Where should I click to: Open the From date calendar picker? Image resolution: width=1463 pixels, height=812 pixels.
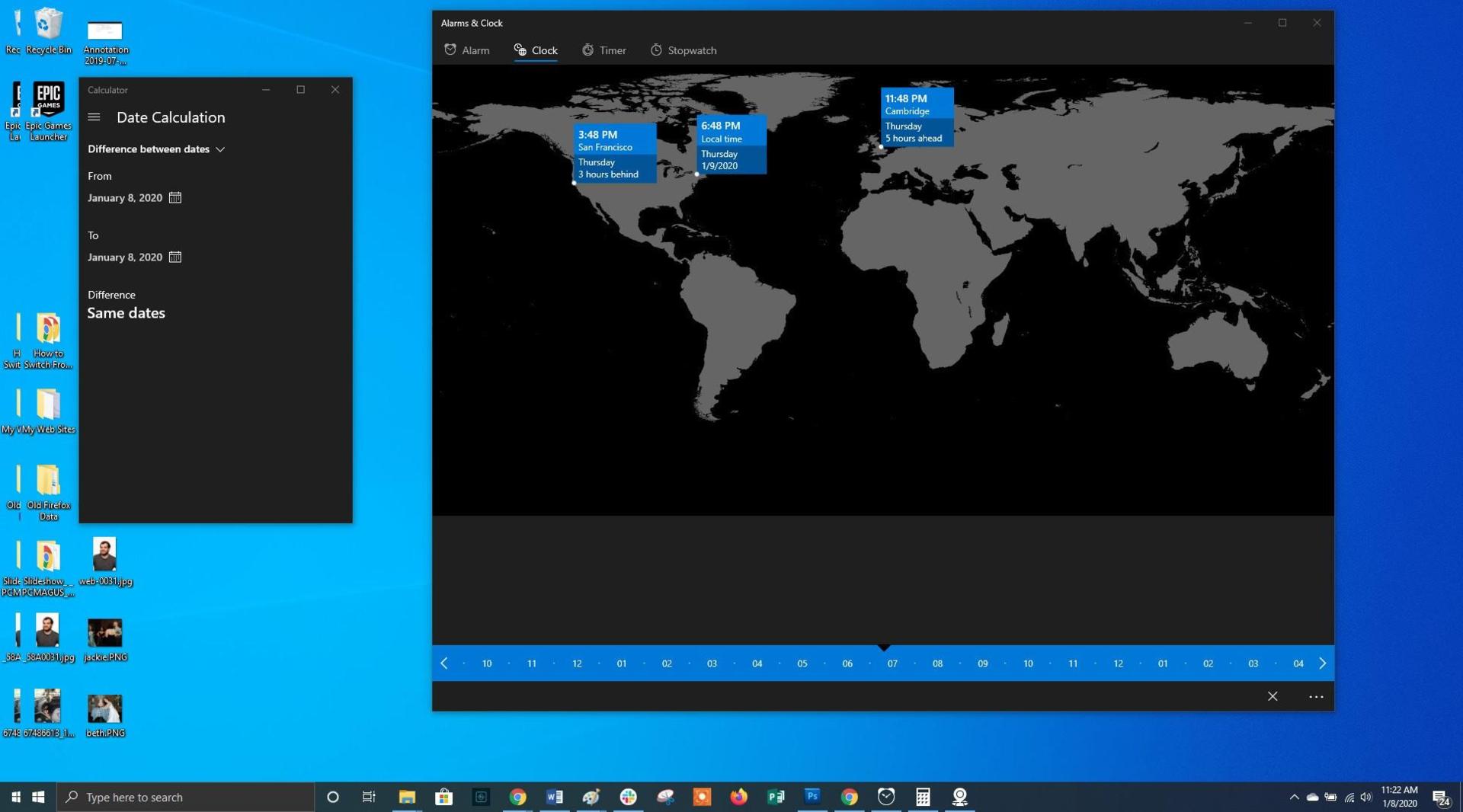(x=174, y=197)
